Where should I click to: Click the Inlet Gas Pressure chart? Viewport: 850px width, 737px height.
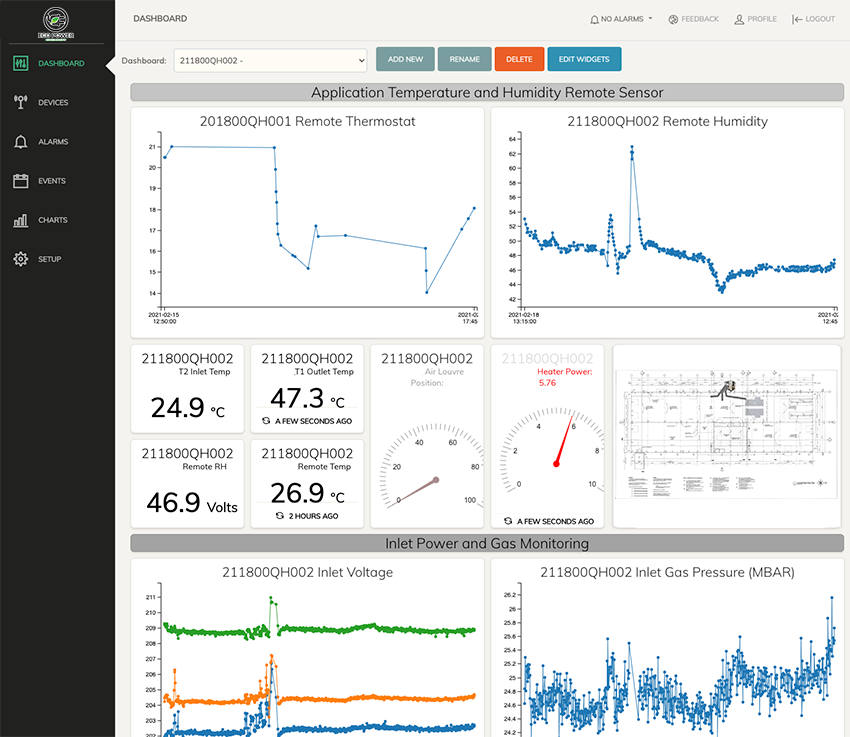pos(672,660)
